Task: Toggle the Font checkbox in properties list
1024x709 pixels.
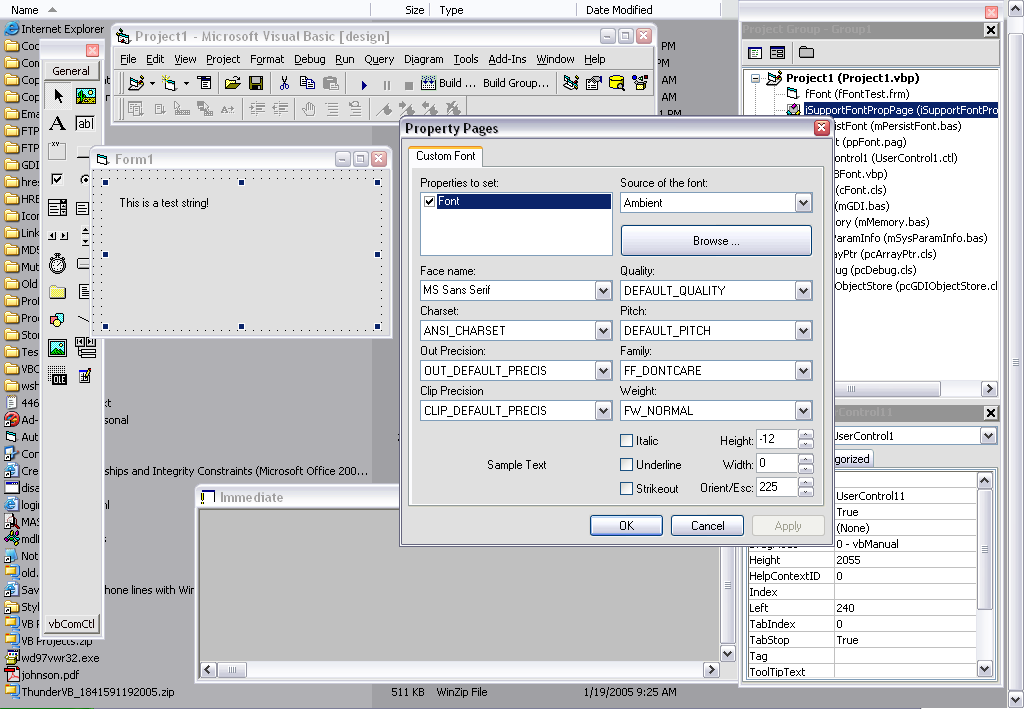Action: coord(429,202)
